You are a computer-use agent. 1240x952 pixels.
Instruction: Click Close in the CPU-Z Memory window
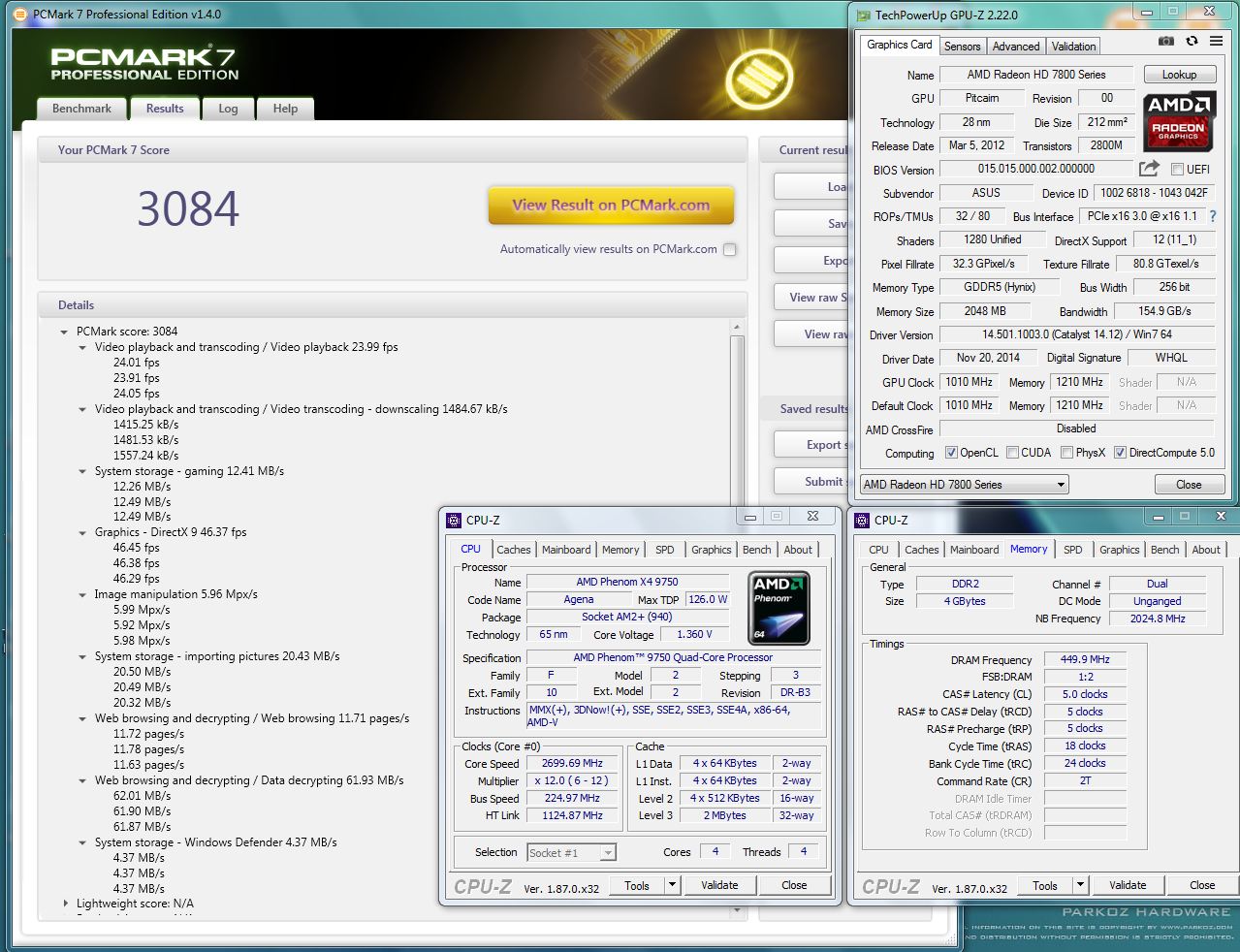point(1202,885)
